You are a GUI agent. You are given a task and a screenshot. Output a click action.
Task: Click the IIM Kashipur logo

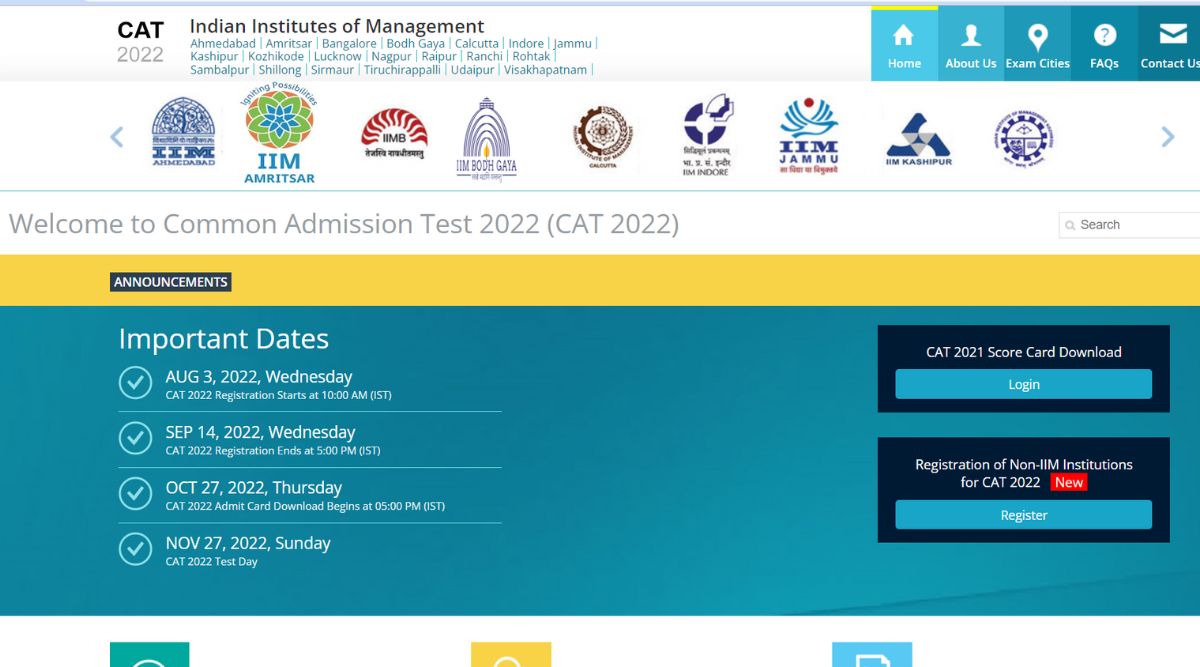pyautogui.click(x=919, y=139)
